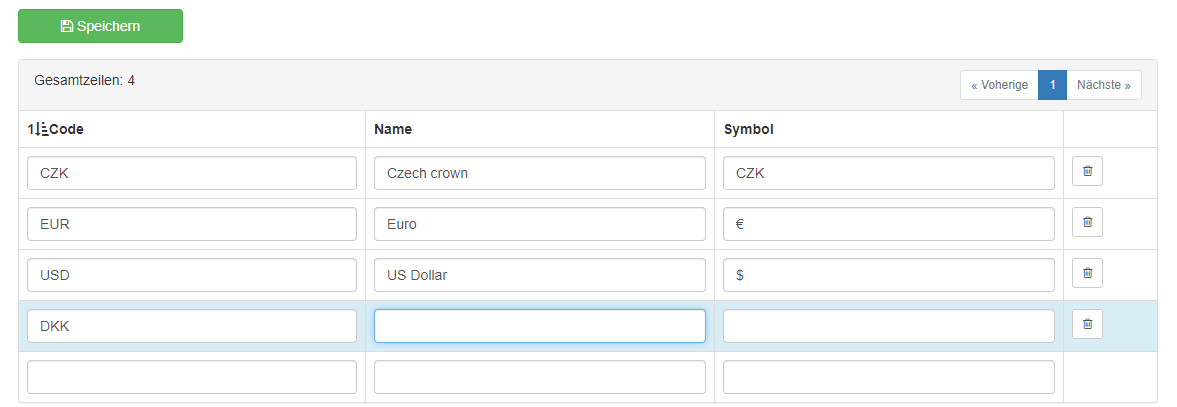Go to Nächste page
Screen dimensions: 1177x407
click(x=1103, y=85)
